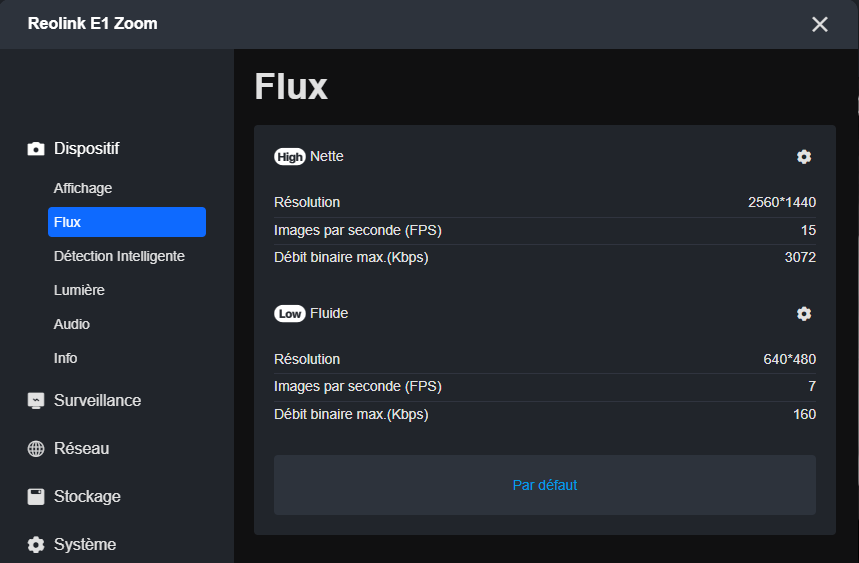Viewport: 859px width, 563px height.
Task: Click the Réseau globe icon
Action: click(36, 449)
